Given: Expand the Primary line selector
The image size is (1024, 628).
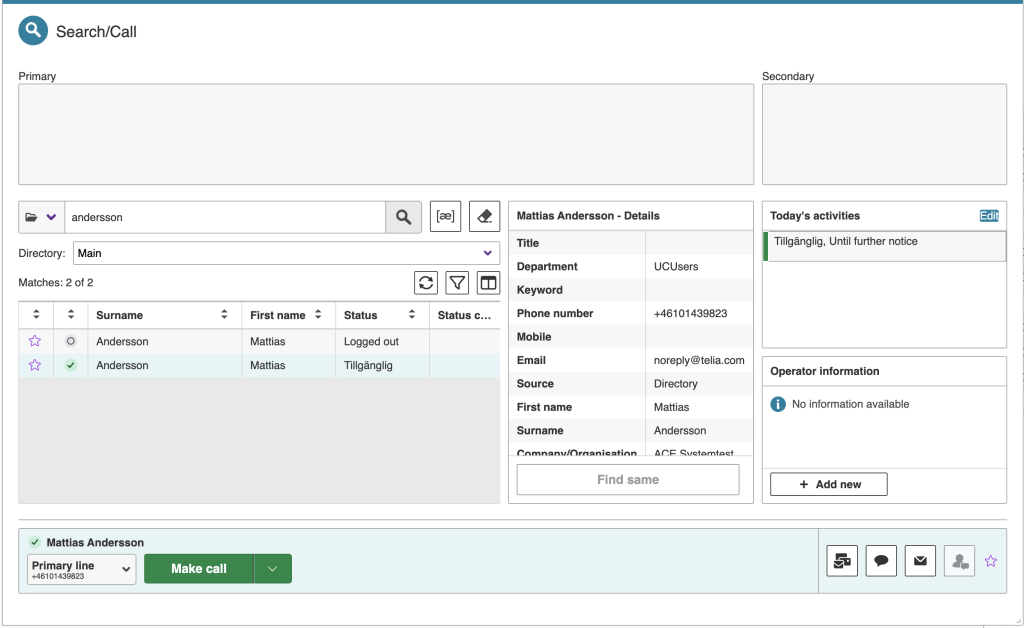Looking at the screenshot, I should [81, 569].
